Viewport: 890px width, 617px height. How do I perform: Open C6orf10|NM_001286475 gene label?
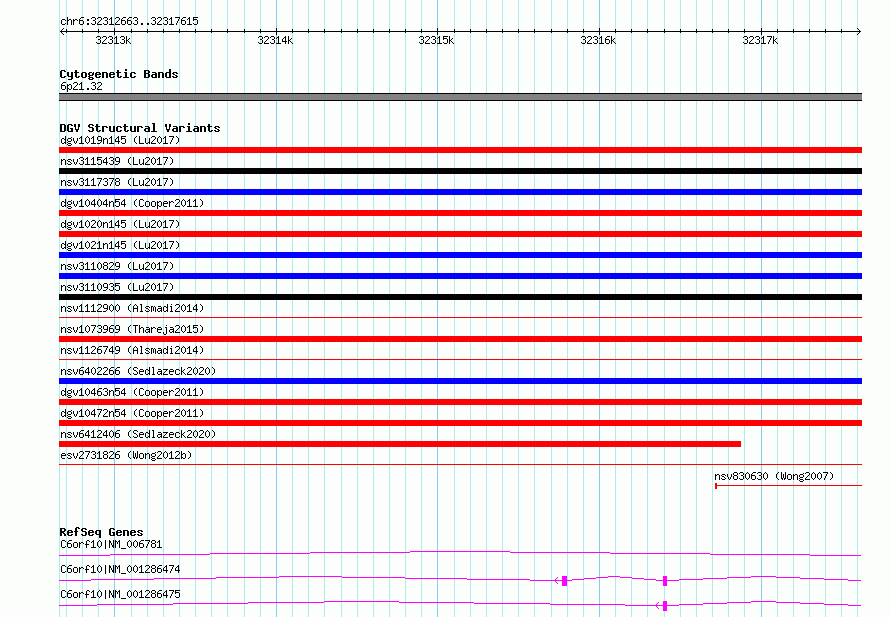pos(120,594)
